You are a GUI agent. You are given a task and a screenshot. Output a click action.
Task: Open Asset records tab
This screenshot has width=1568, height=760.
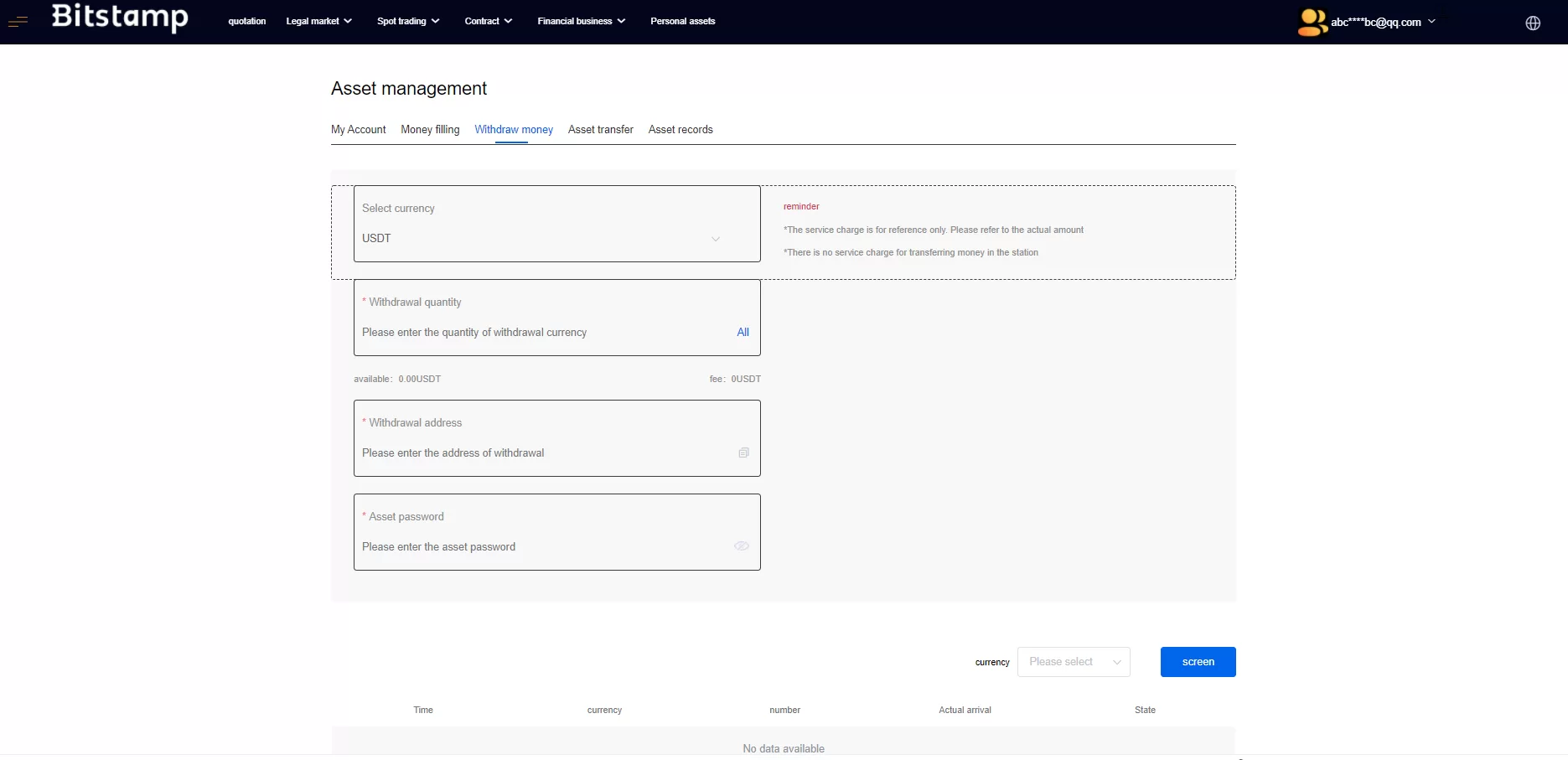click(x=681, y=129)
